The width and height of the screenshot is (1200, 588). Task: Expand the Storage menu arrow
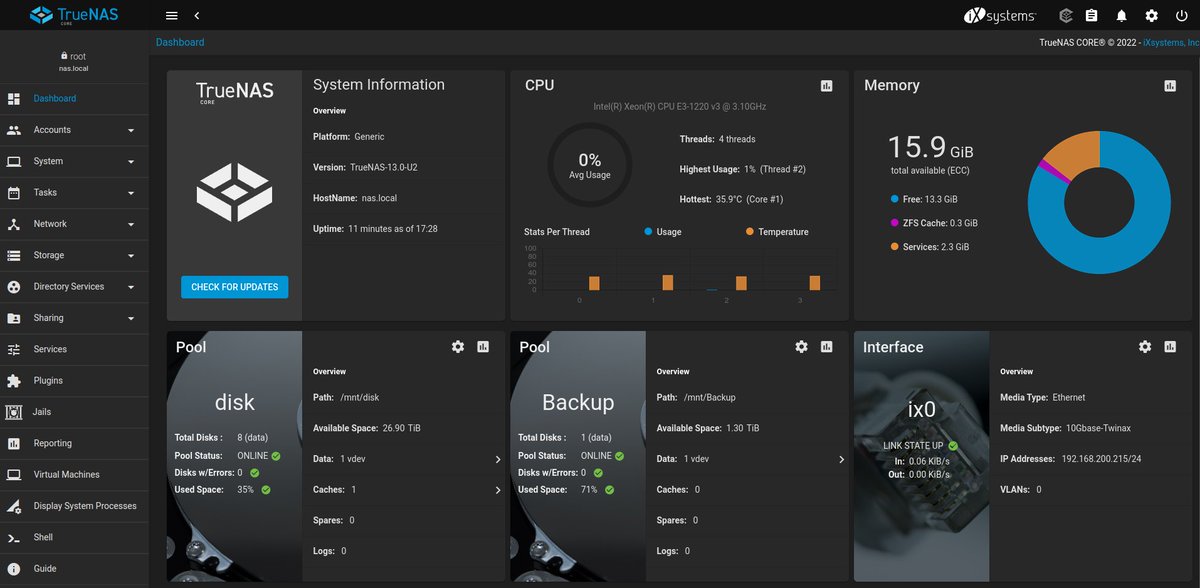click(x=131, y=255)
